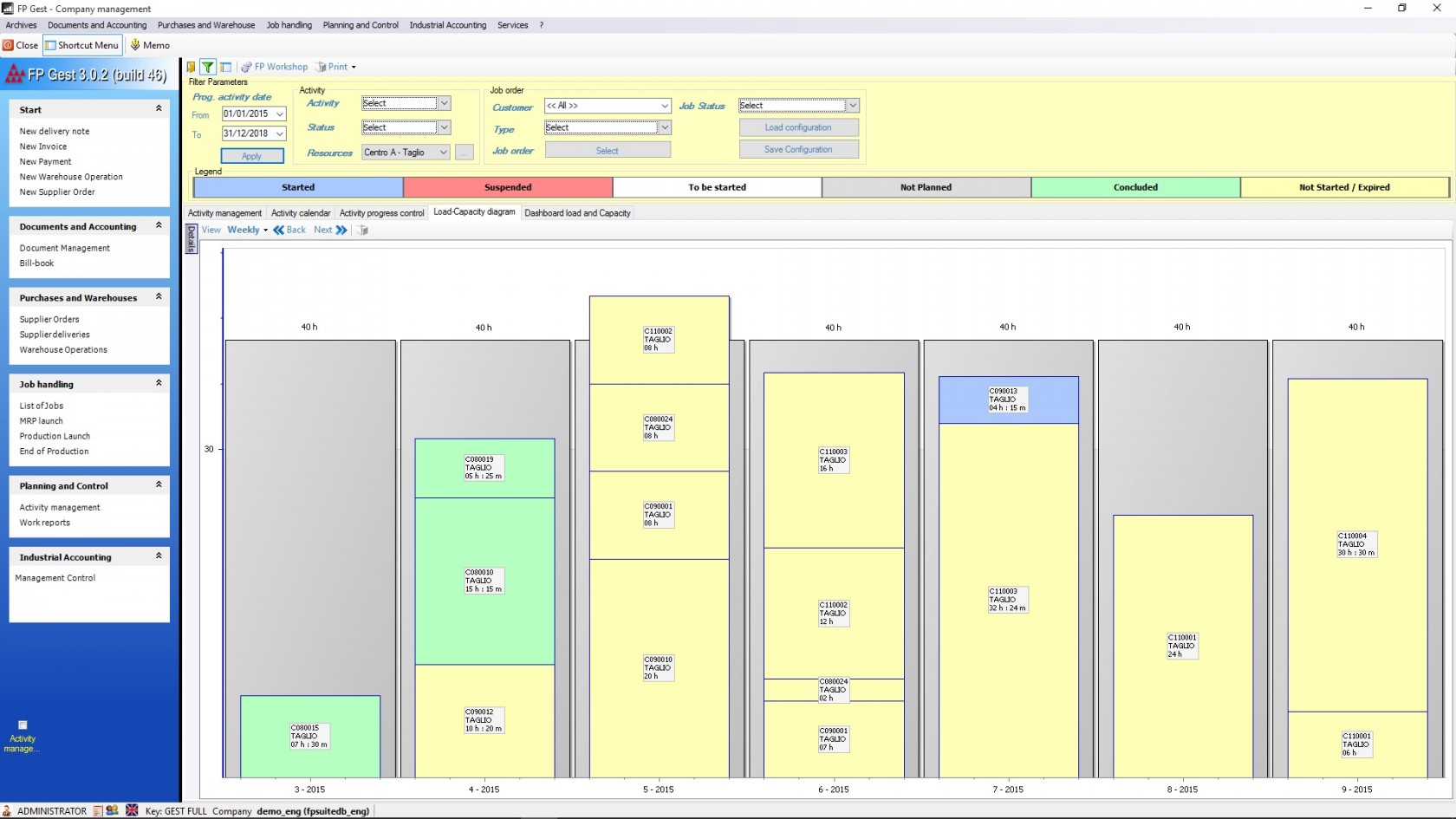Click the red Suspended legend swatch
This screenshot has height=819, width=1456.
point(508,187)
